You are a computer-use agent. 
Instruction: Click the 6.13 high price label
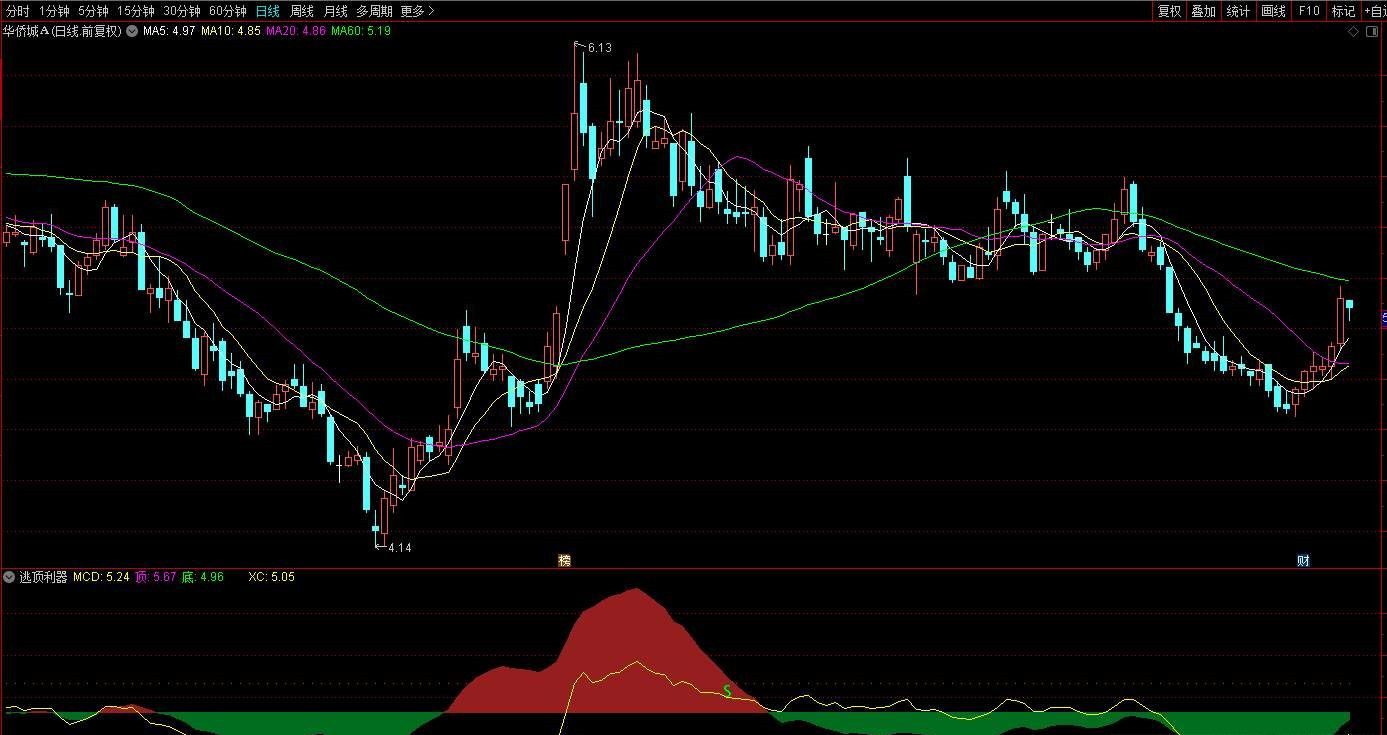click(599, 47)
